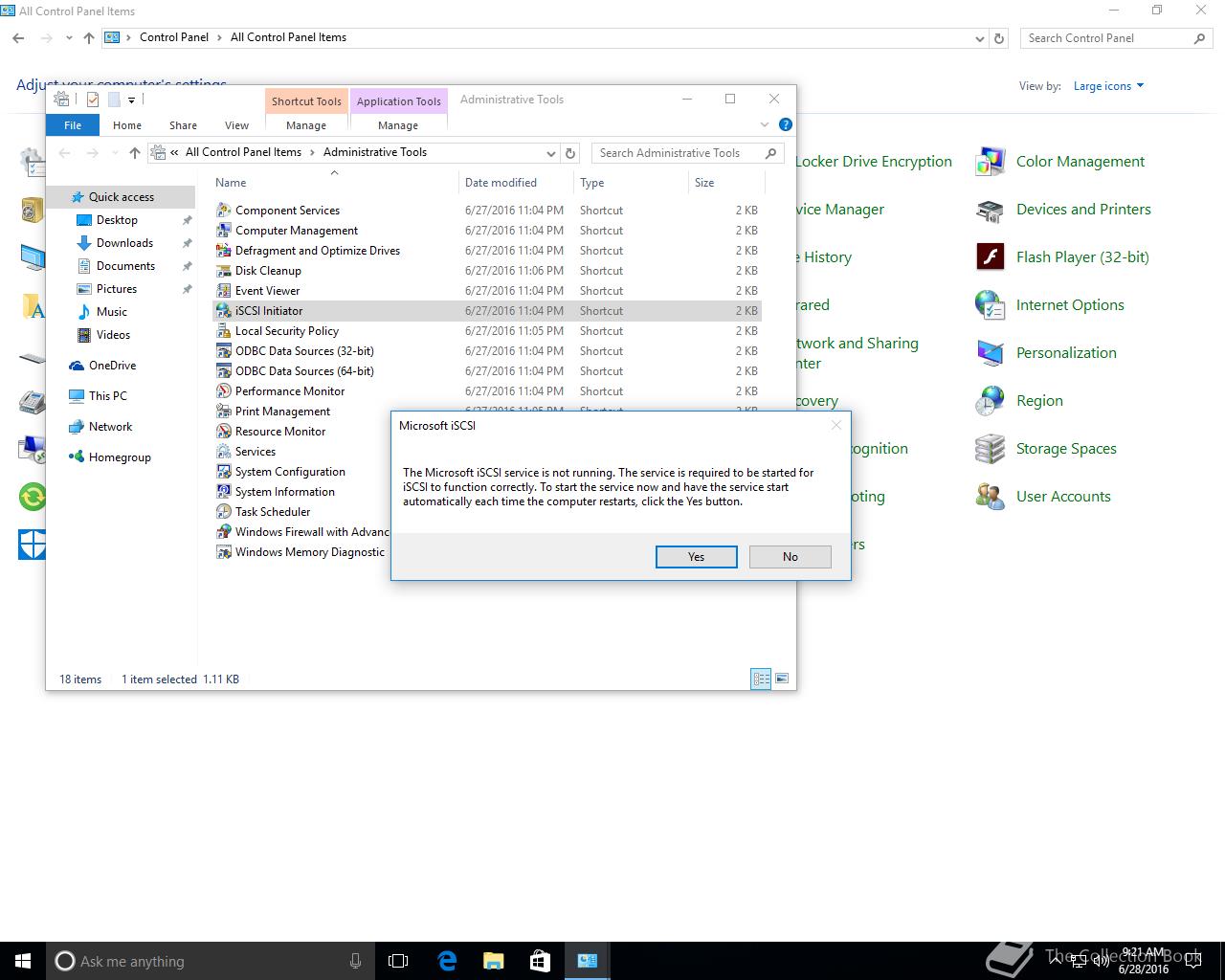Select the ODBC Data Sources (64-bit) icon
1225x980 pixels.
tap(224, 371)
